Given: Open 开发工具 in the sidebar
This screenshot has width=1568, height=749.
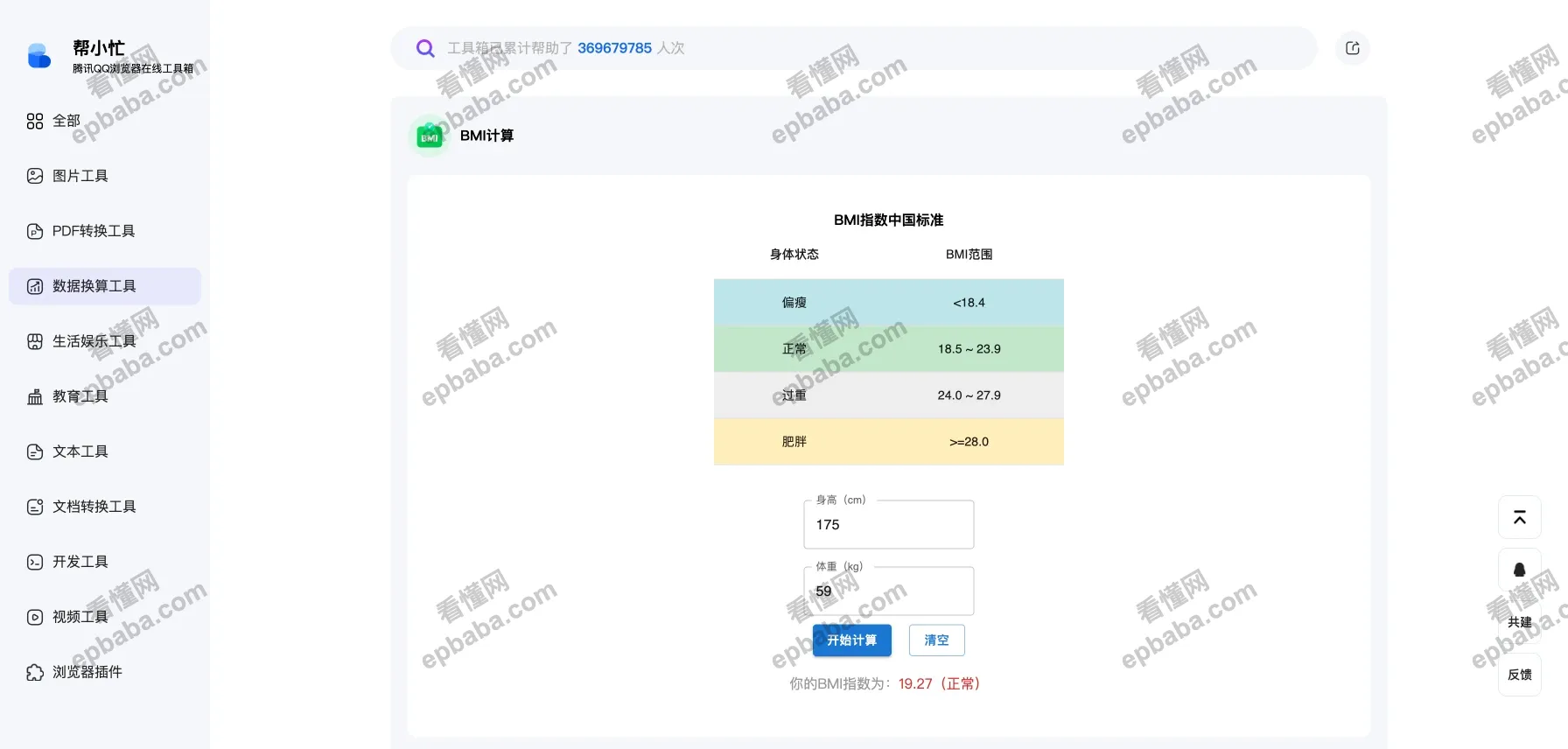Looking at the screenshot, I should point(105,562).
